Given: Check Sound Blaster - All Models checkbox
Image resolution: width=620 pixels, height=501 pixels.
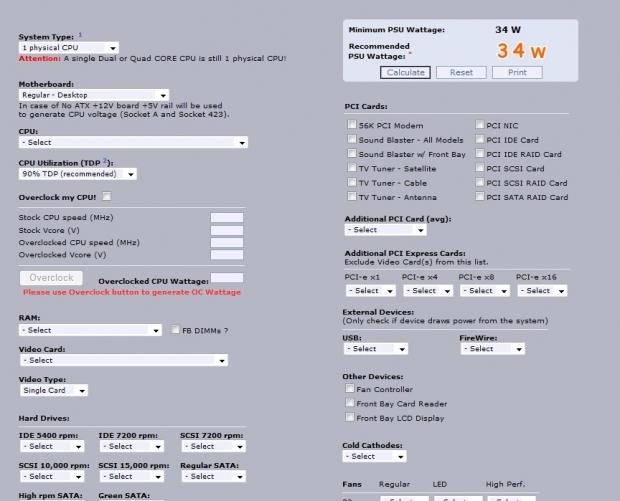Looking at the screenshot, I should tap(352, 139).
